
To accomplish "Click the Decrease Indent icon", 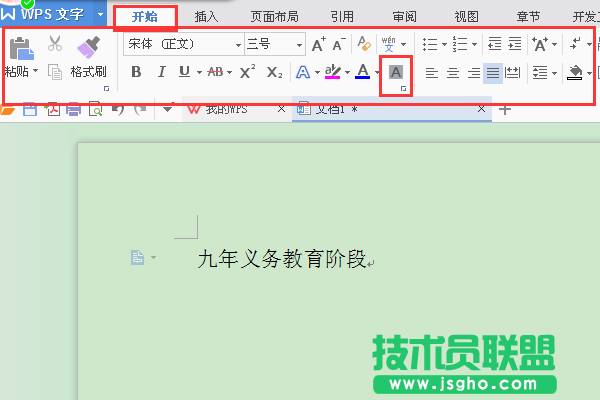I will [x=494, y=44].
